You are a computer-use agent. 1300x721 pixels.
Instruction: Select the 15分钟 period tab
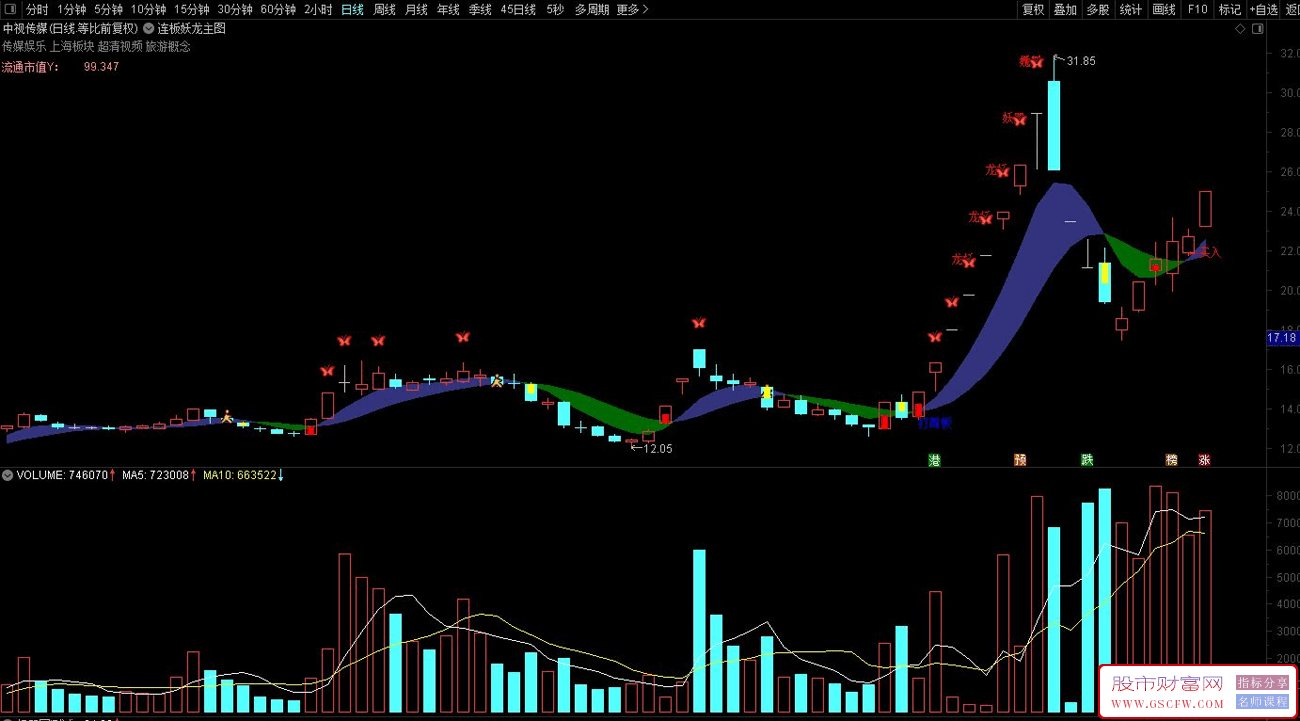pyautogui.click(x=192, y=9)
